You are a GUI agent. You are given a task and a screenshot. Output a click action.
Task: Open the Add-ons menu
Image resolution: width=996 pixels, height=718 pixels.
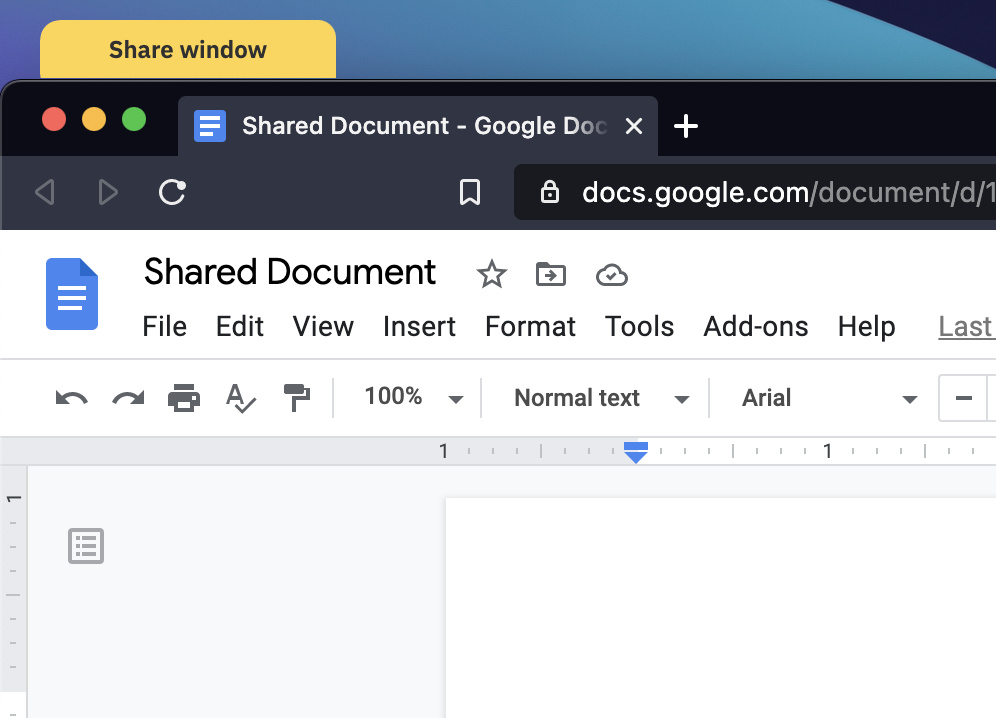(756, 327)
